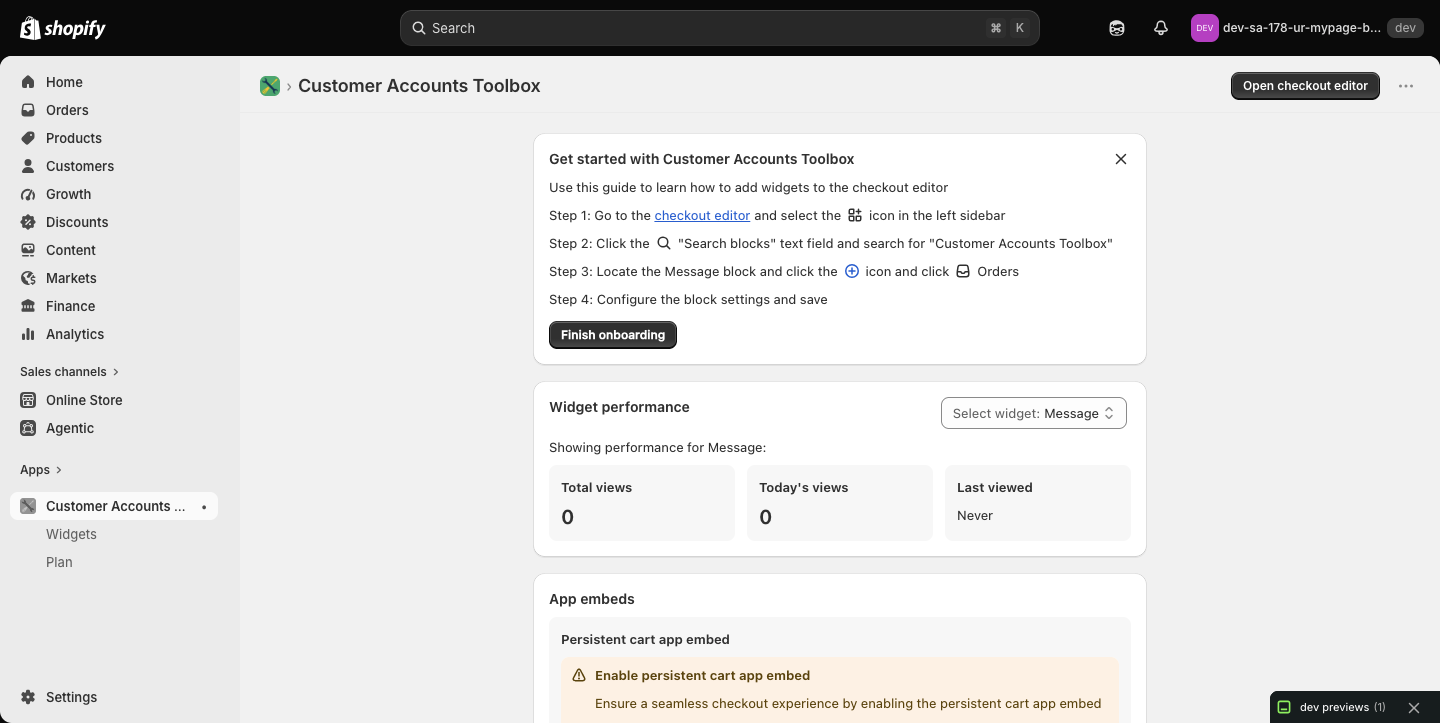This screenshot has width=1440, height=723.
Task: Click the Agentic sales channel label
Action: 70,428
